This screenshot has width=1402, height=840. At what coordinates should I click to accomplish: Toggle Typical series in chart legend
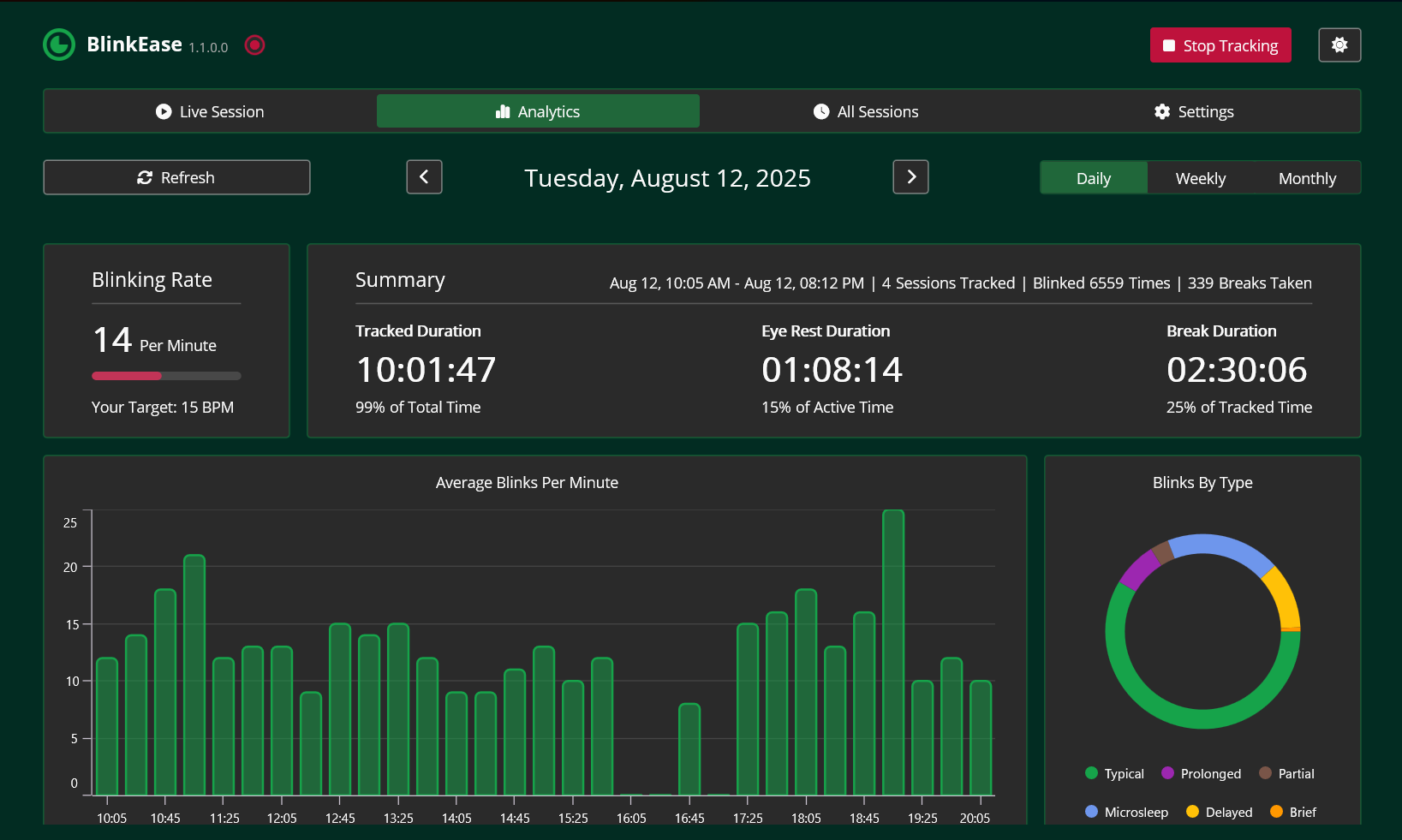click(1114, 773)
